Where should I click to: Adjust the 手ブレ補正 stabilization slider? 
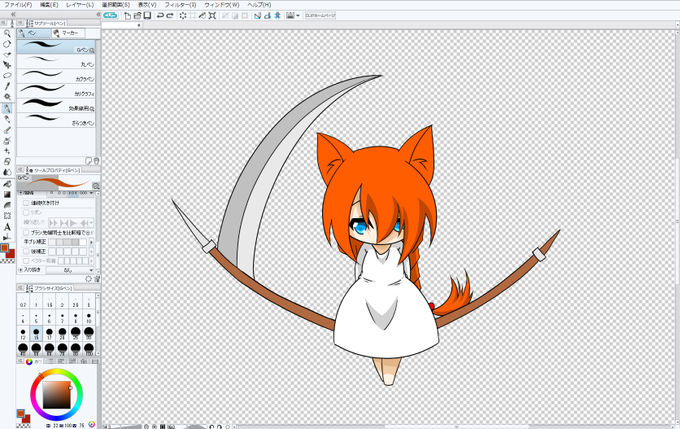tap(67, 242)
